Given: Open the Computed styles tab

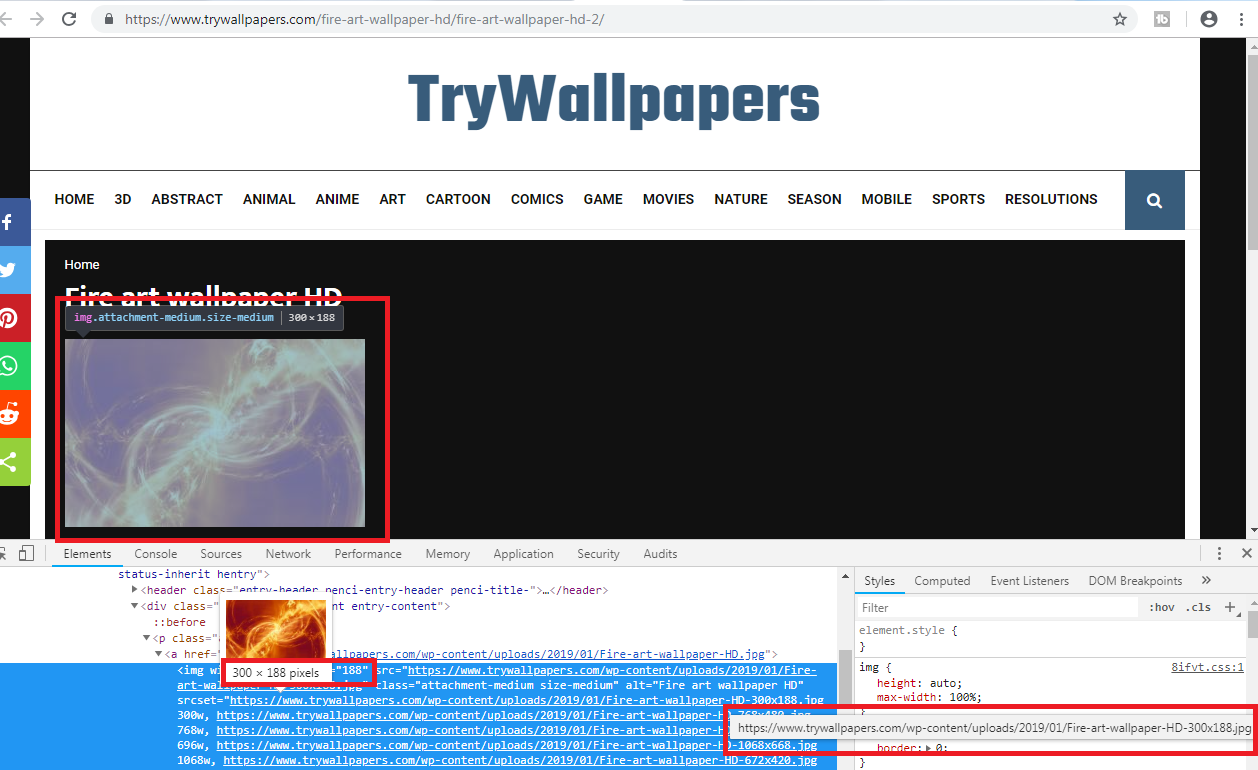Looking at the screenshot, I should click(x=942, y=581).
